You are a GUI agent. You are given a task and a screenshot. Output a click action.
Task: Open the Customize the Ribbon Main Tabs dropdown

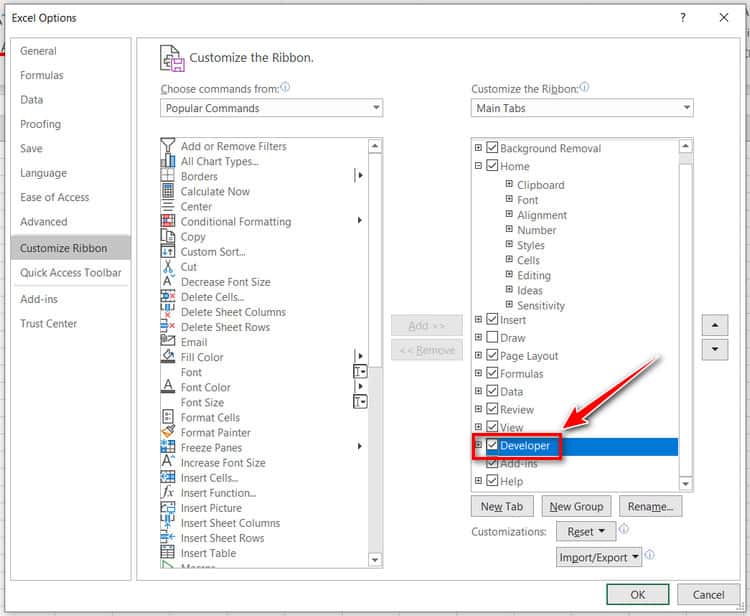[582, 108]
